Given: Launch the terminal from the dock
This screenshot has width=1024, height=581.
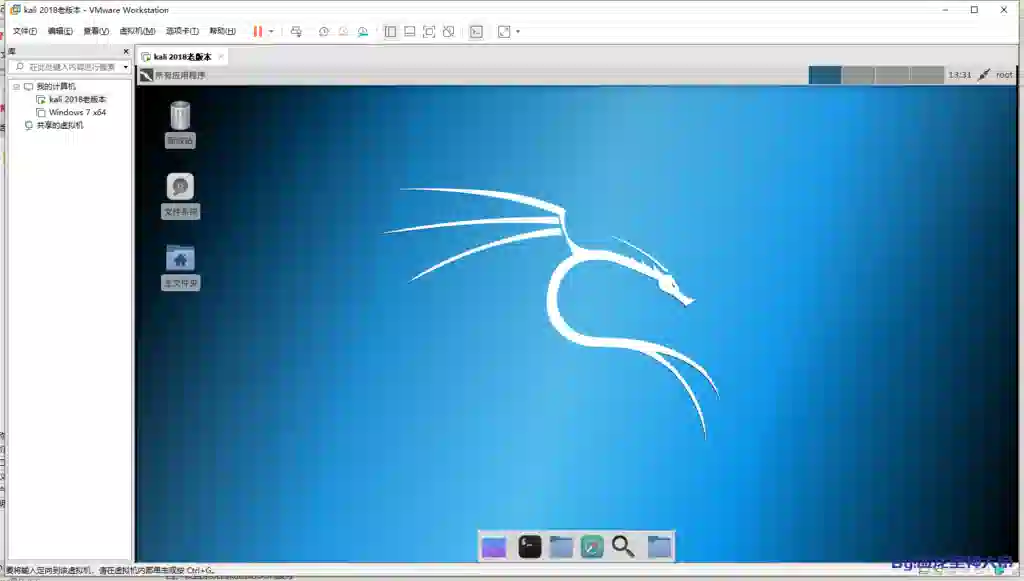Looking at the screenshot, I should [530, 547].
